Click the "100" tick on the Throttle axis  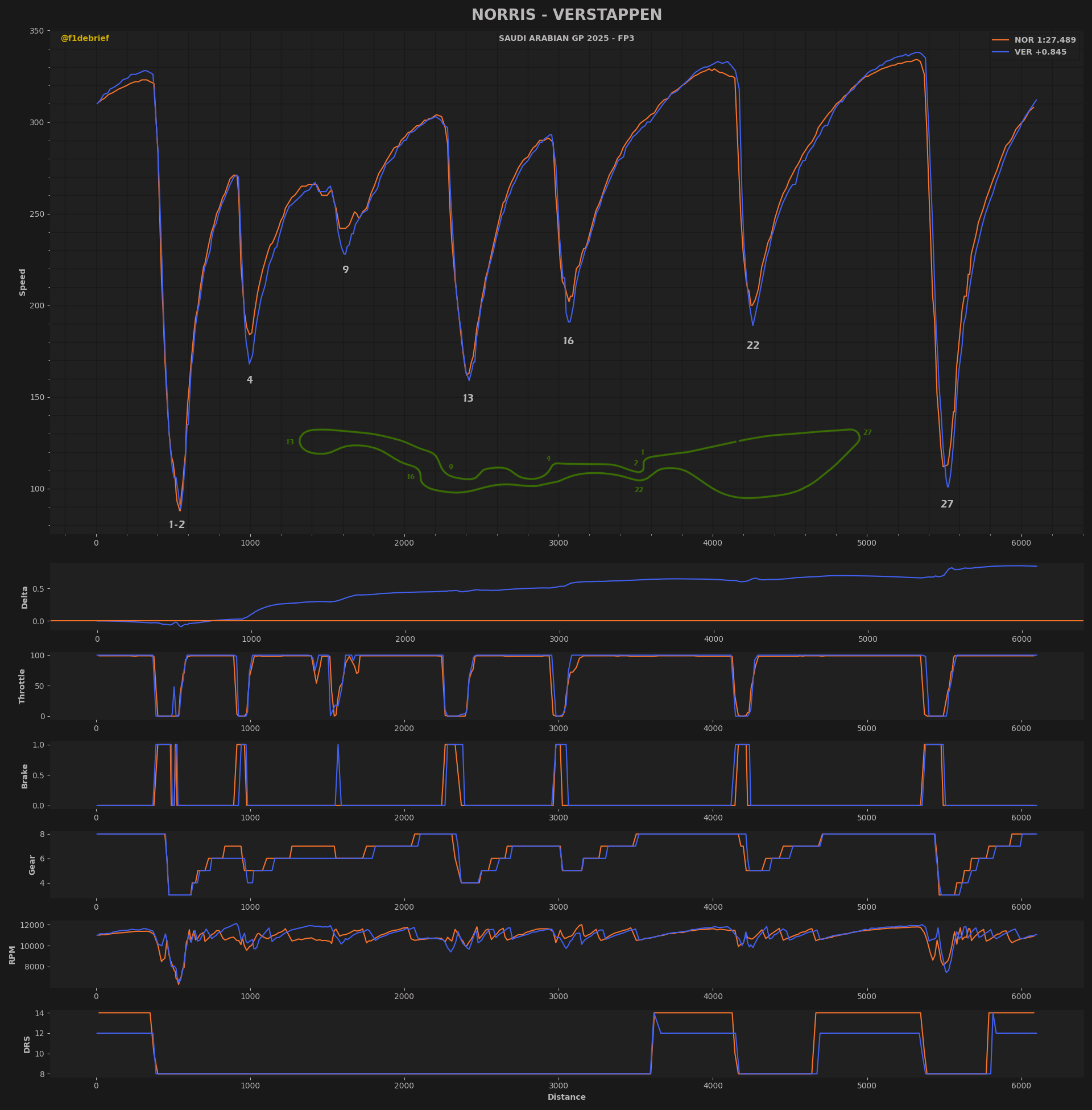(38, 655)
